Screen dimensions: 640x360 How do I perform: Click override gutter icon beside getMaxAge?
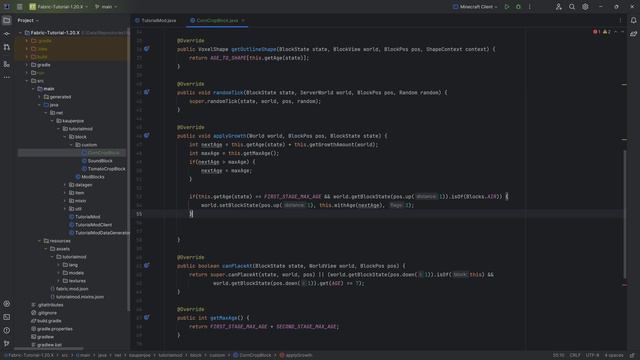[x=147, y=318]
